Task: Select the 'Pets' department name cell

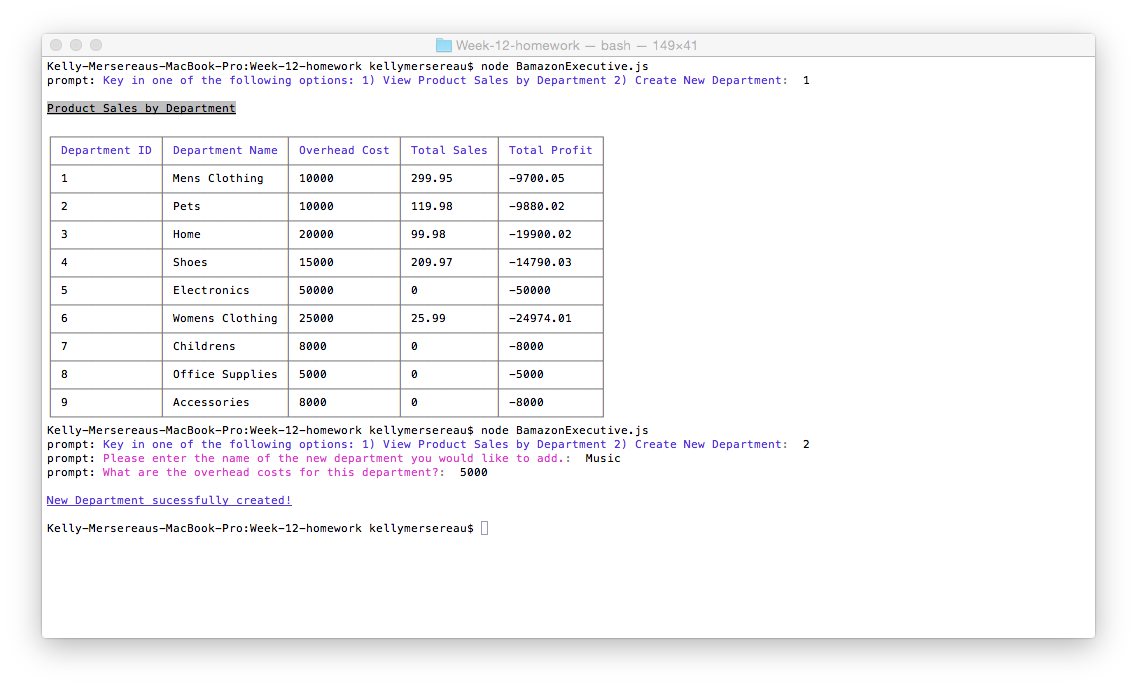Action: tap(186, 207)
